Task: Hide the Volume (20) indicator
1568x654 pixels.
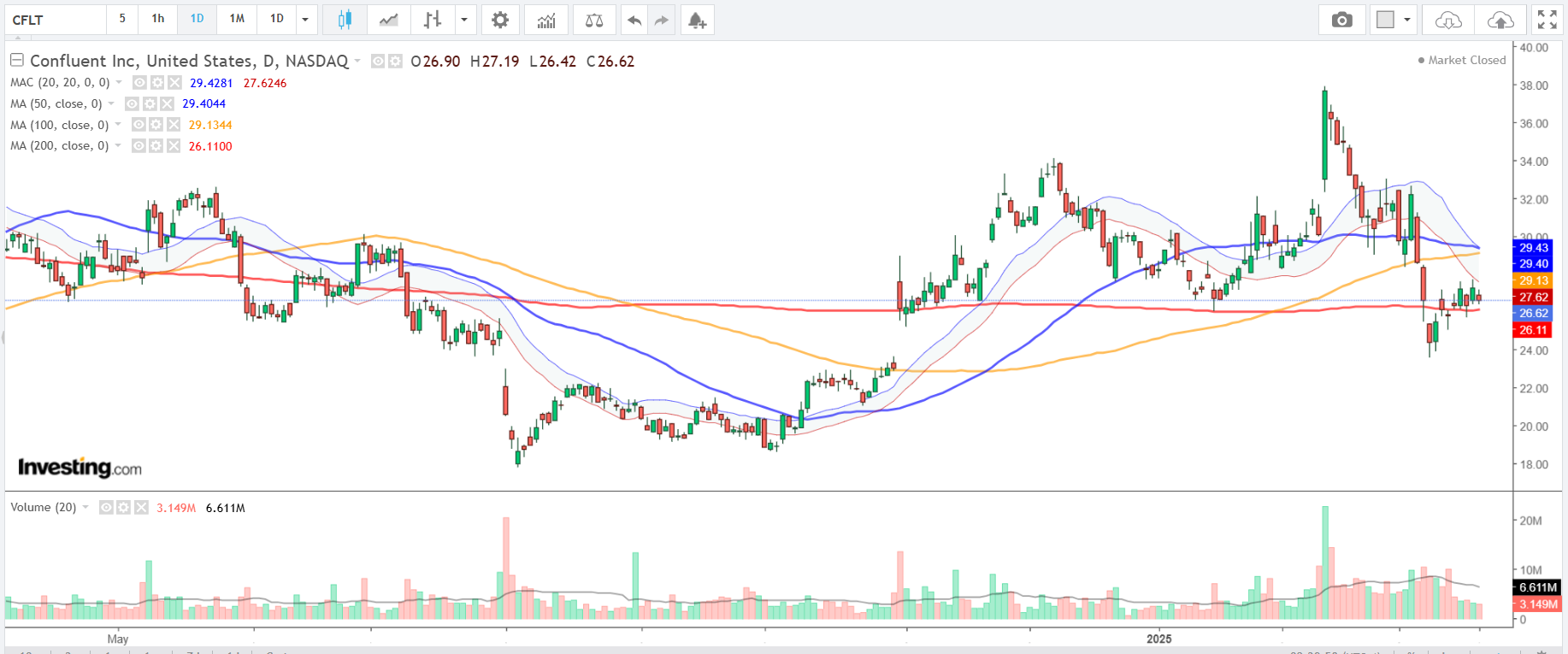Action: point(107,508)
